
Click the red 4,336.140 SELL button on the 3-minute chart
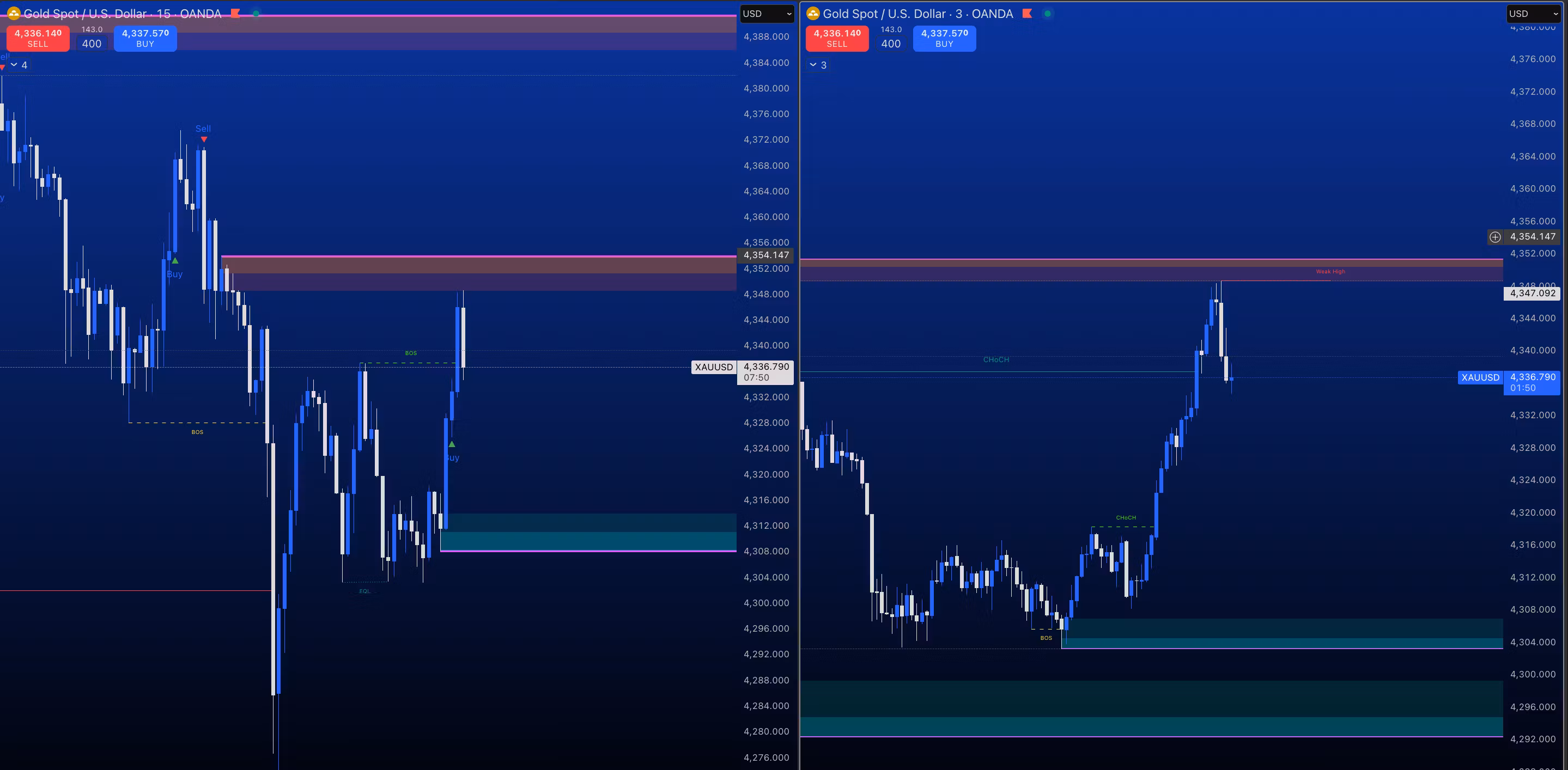coord(837,38)
